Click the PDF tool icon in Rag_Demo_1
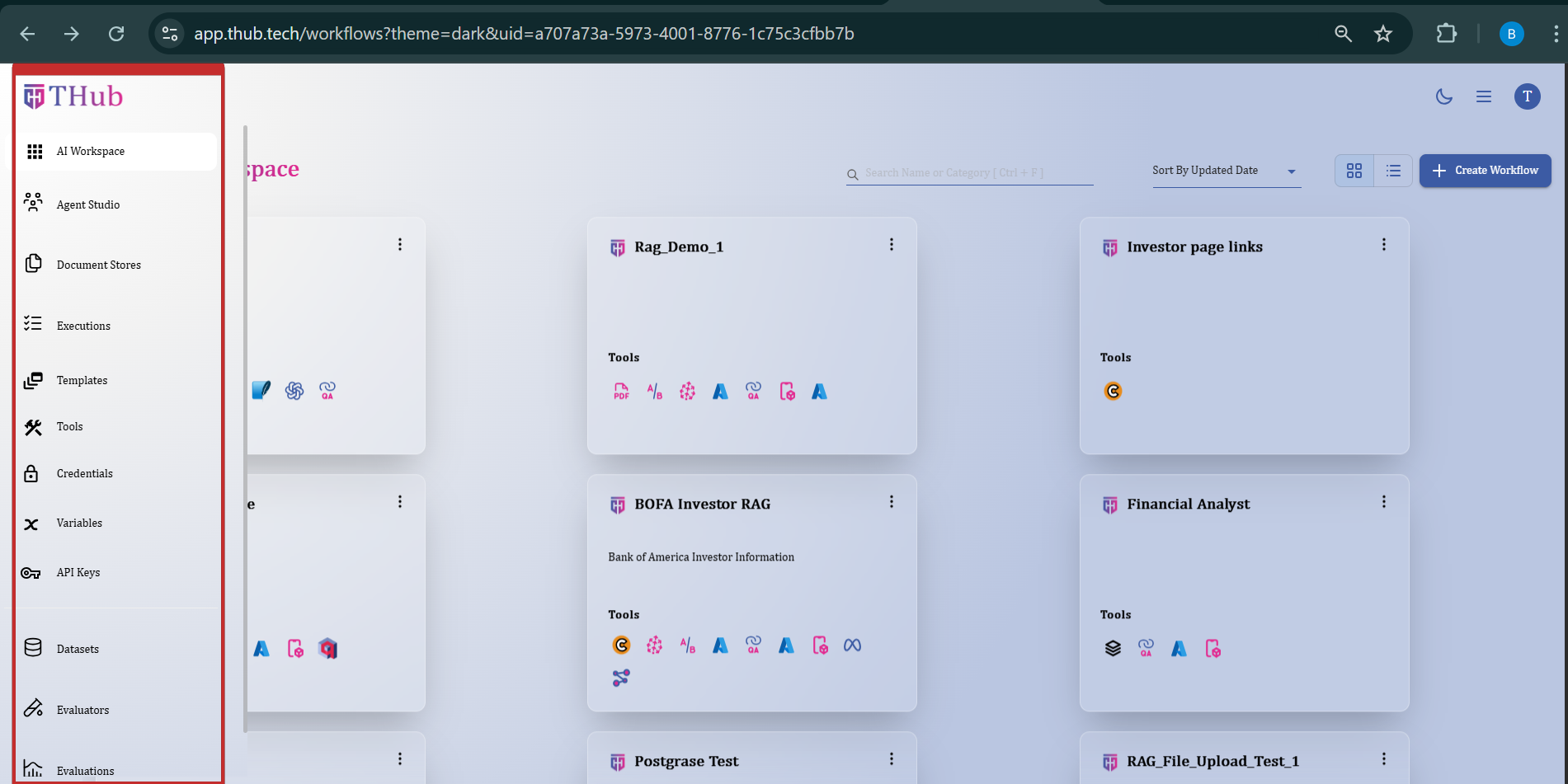The image size is (1568, 784). tap(621, 392)
